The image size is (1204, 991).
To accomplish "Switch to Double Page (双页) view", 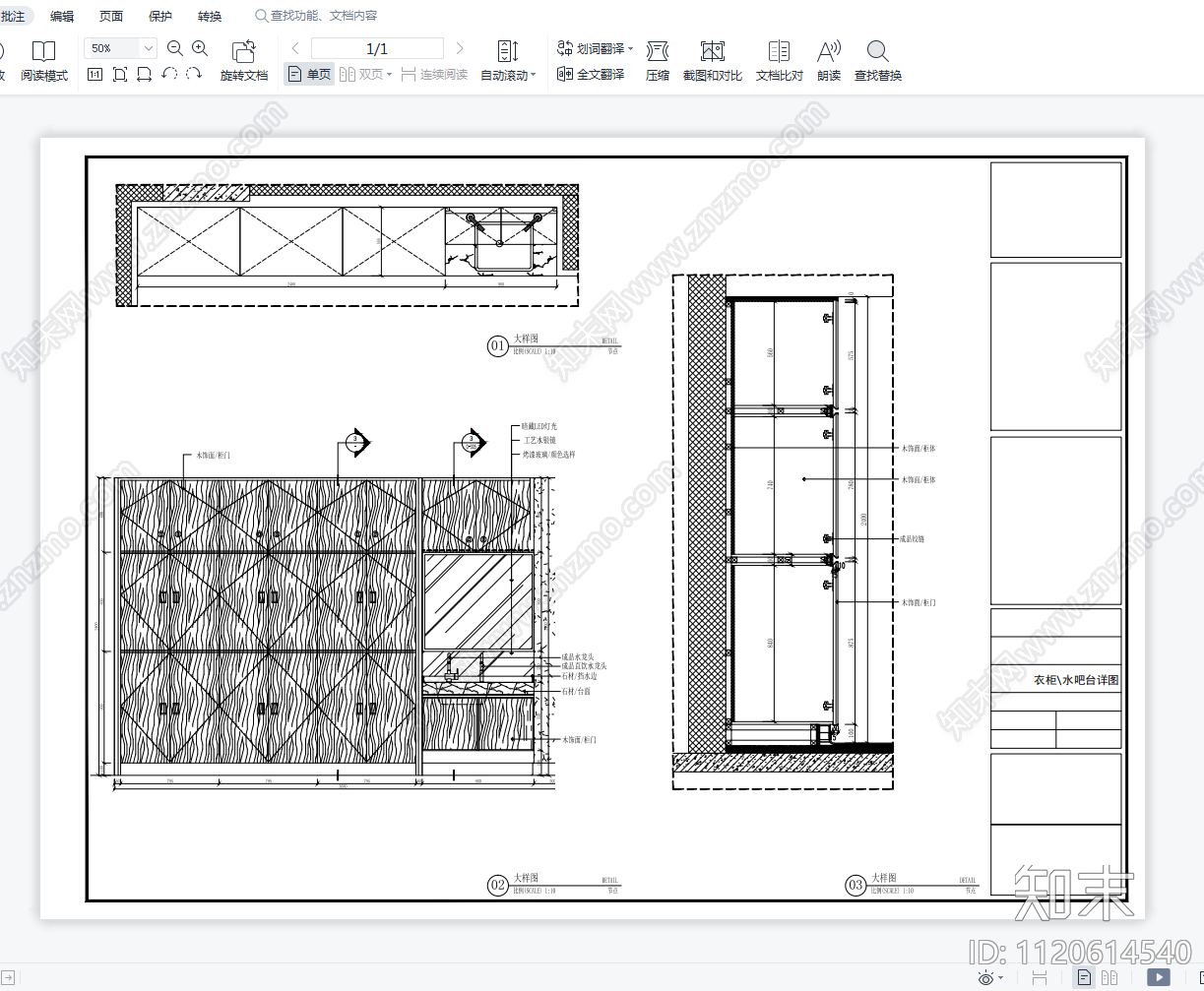I will (361, 74).
